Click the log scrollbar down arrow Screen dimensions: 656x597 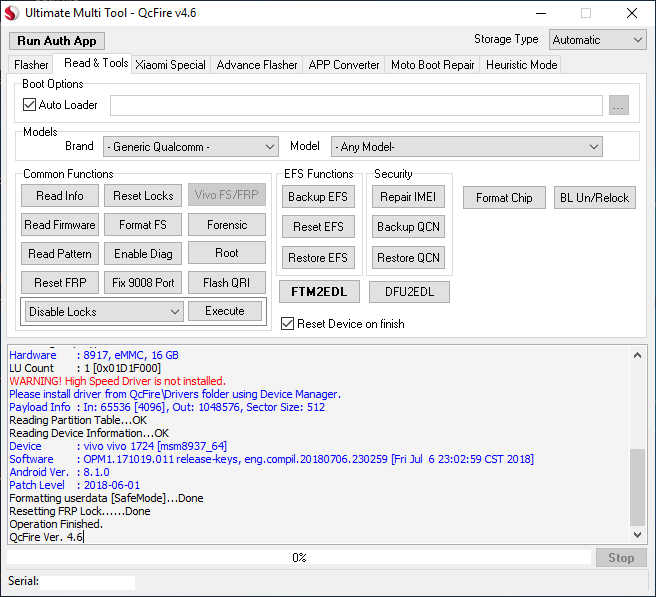coord(638,535)
